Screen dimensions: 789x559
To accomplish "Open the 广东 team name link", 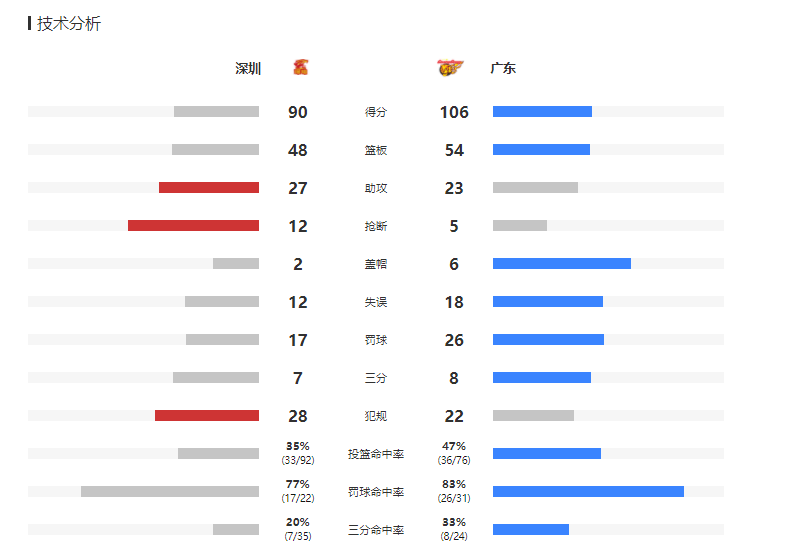I will pos(503,68).
